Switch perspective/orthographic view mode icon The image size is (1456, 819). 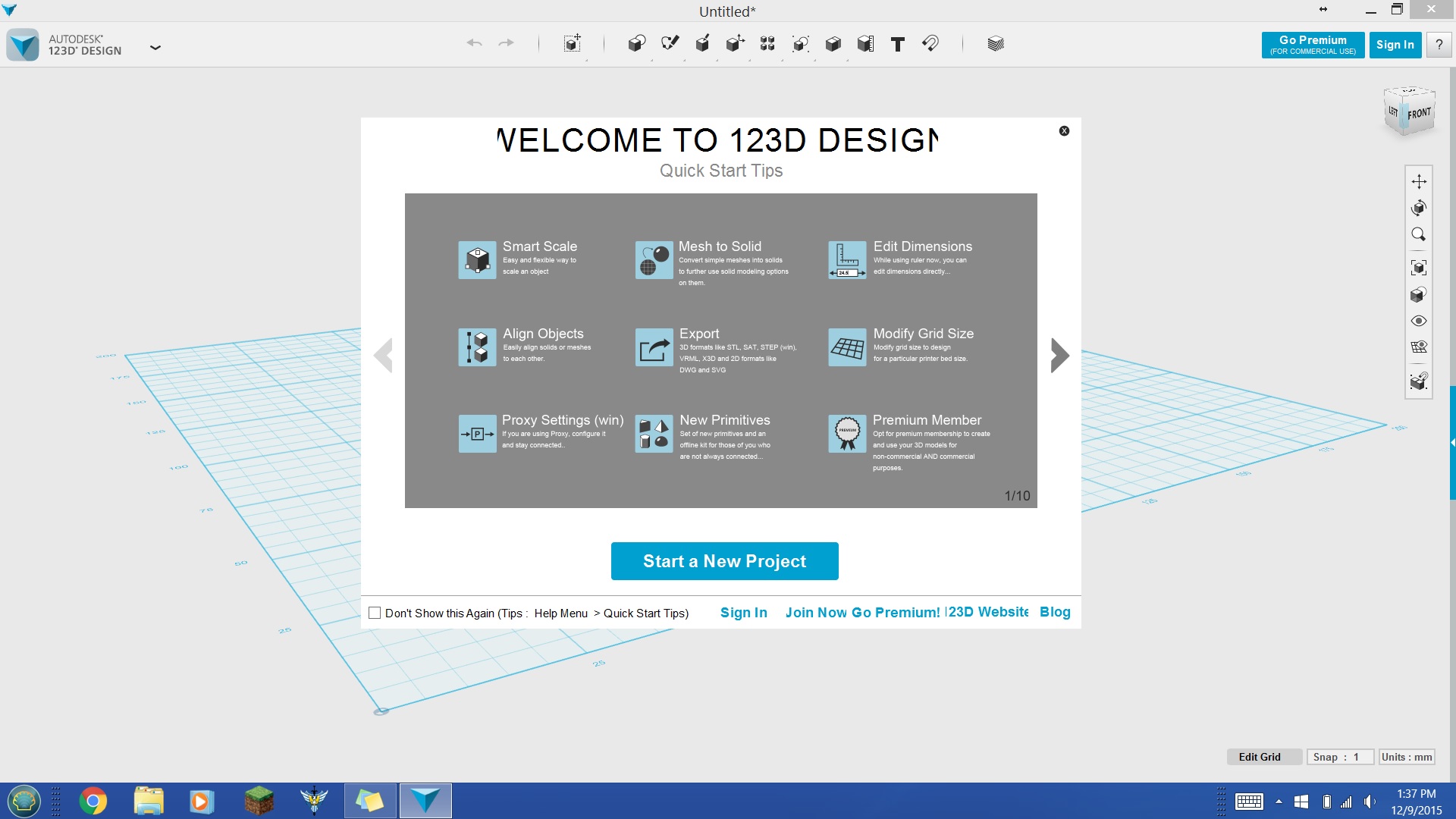1419,294
